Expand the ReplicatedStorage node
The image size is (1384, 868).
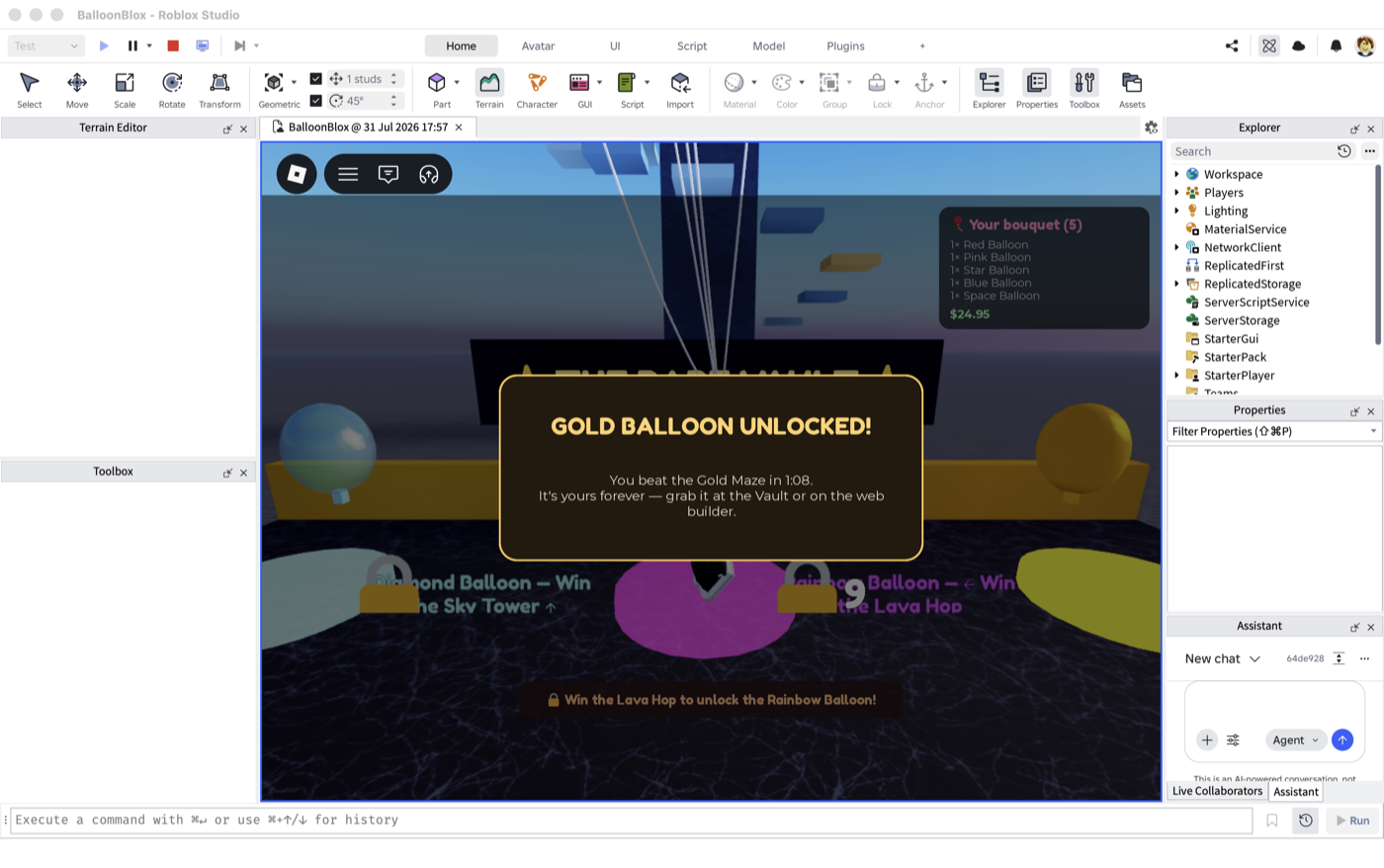coord(1176,284)
